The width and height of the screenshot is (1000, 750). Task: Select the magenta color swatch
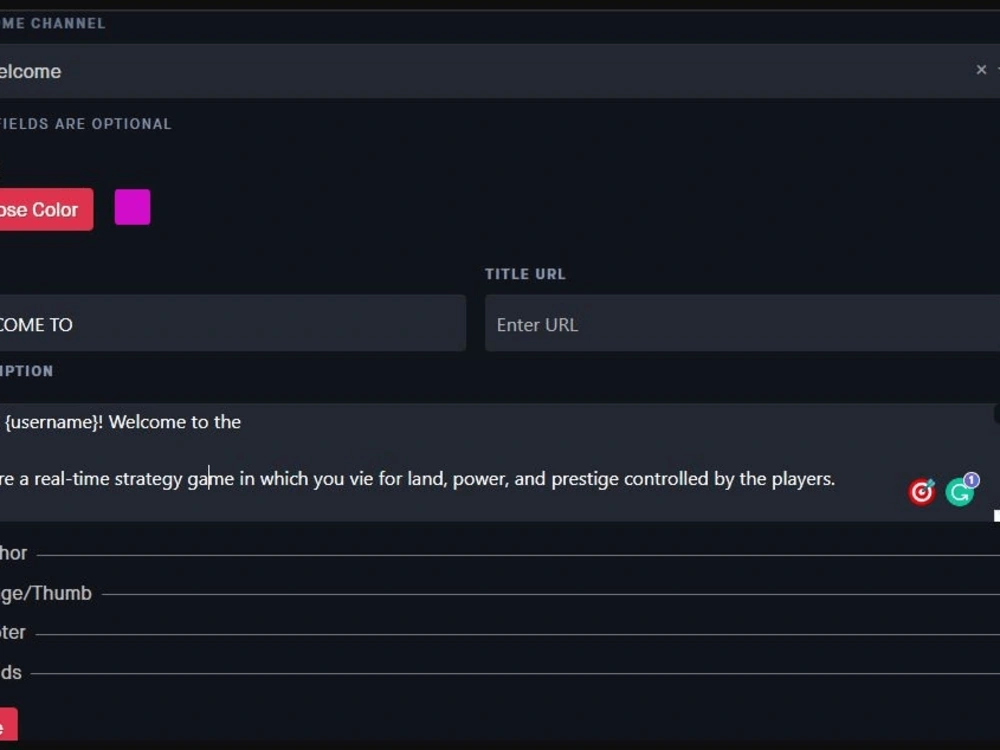132,206
